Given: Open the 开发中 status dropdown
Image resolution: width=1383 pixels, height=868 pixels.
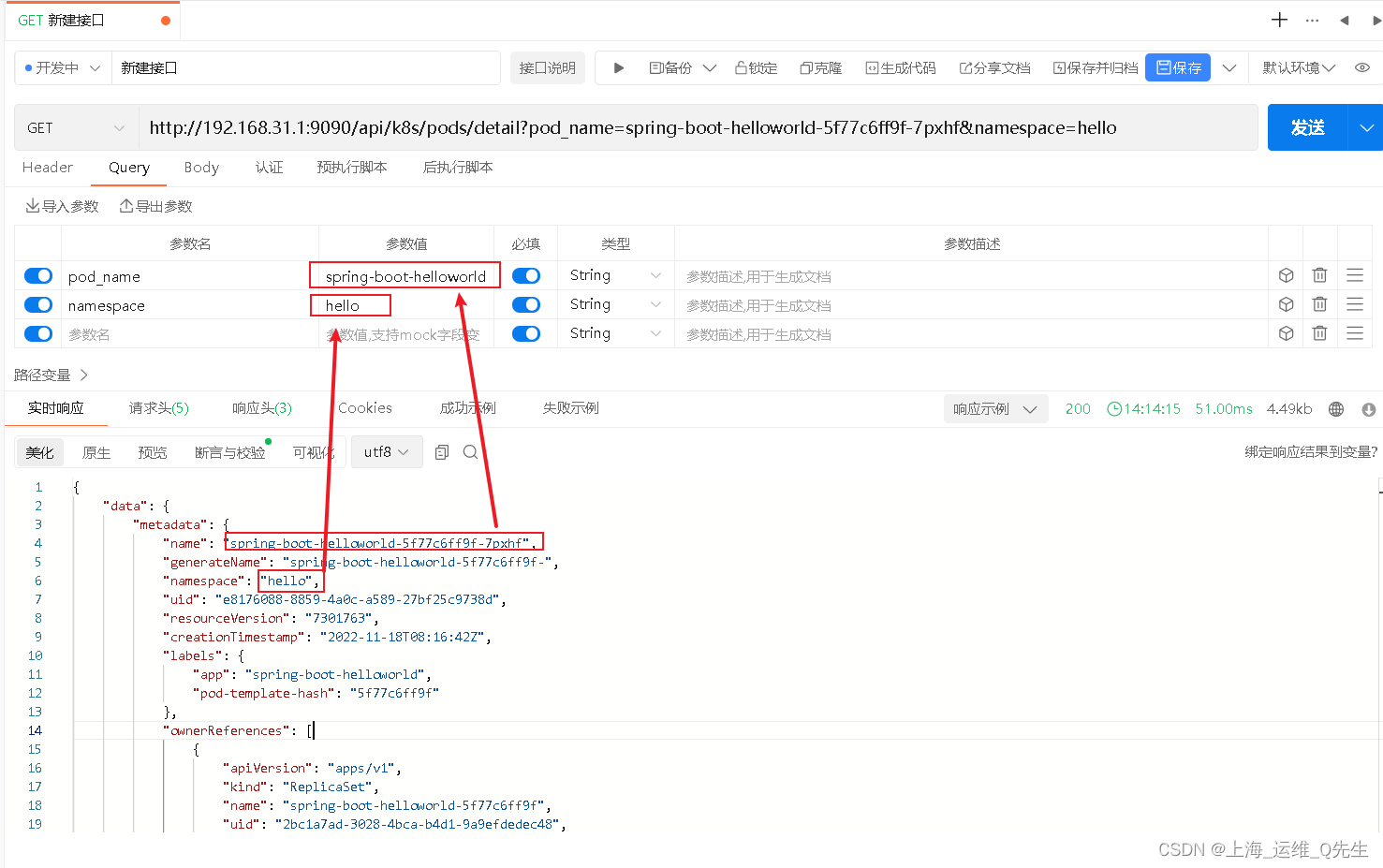Looking at the screenshot, I should pyautogui.click(x=63, y=67).
